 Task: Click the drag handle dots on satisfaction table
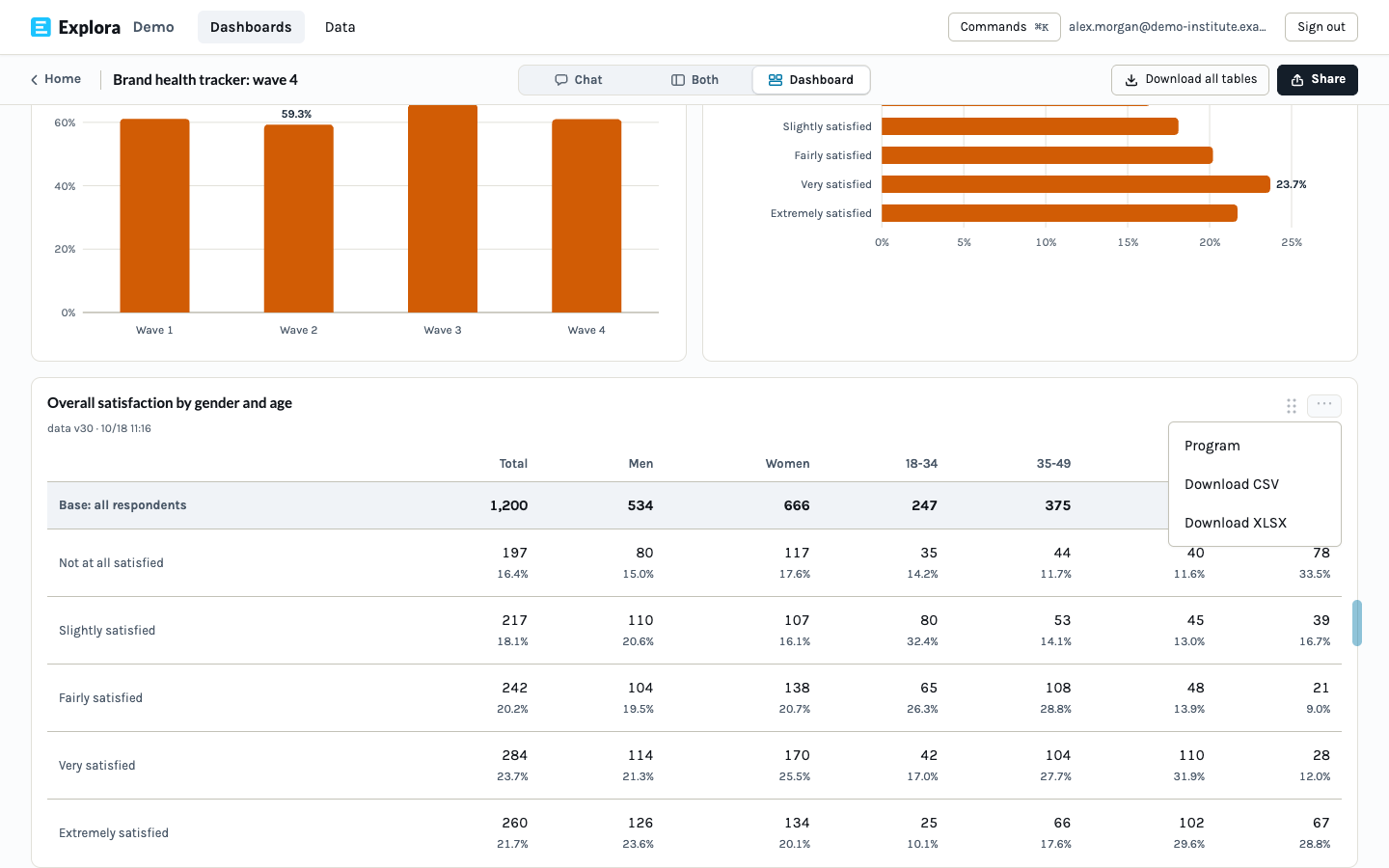tap(1292, 406)
